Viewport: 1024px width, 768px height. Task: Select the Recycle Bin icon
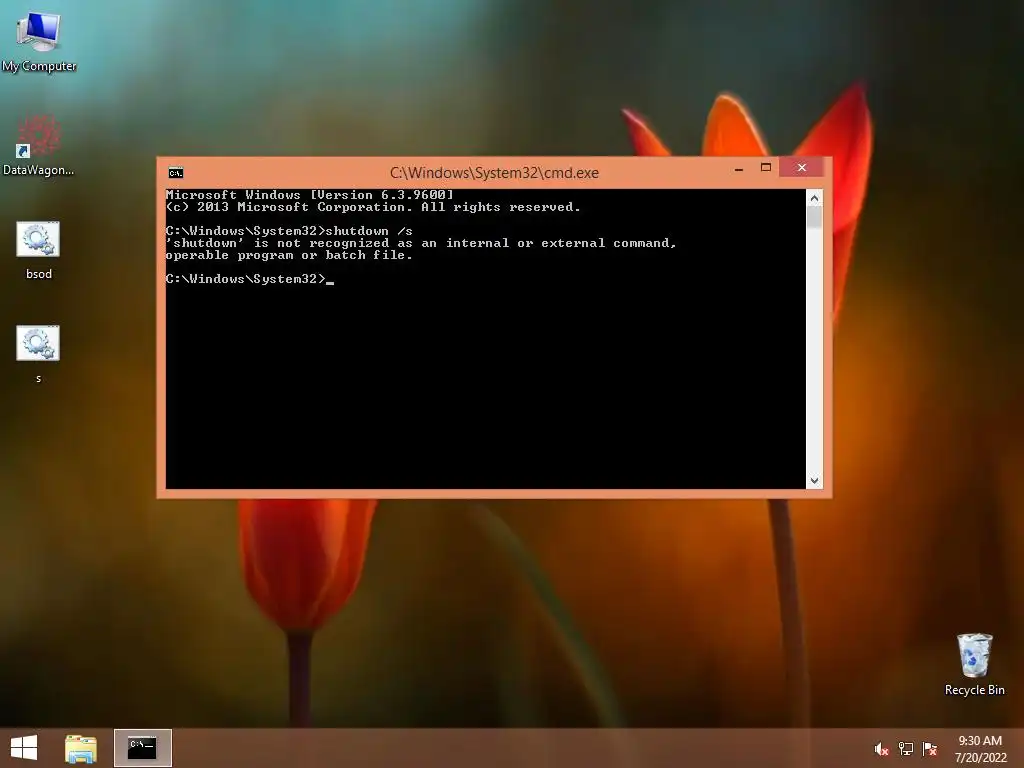(974, 664)
